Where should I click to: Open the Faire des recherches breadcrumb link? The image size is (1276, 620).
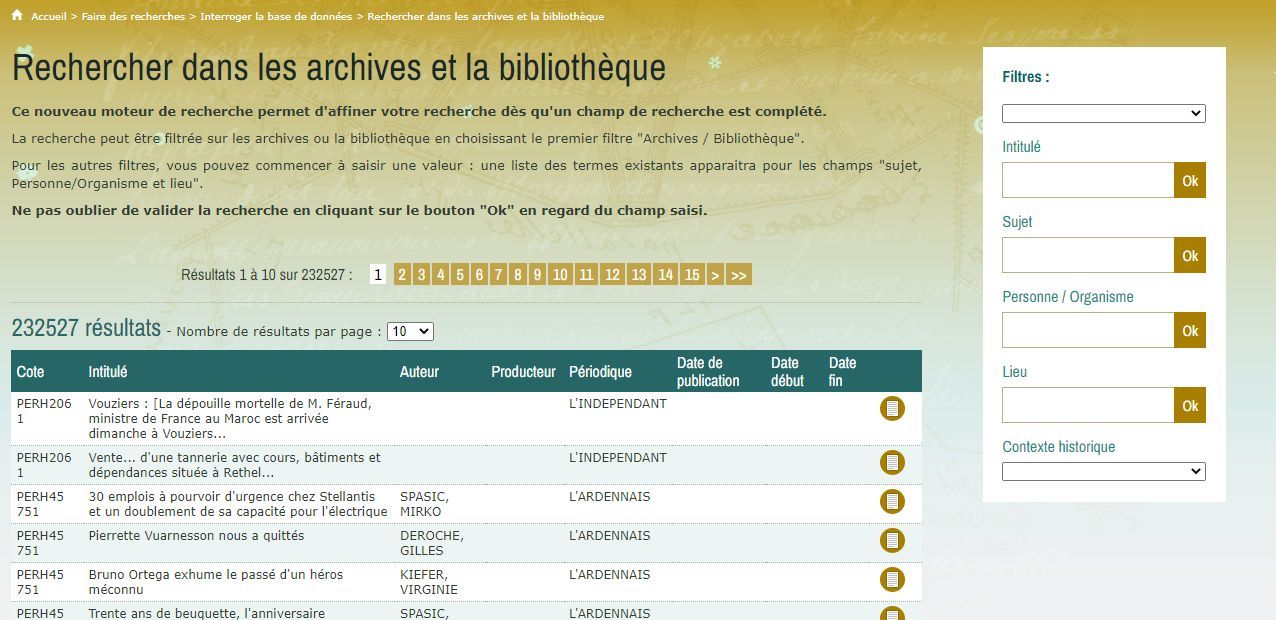coord(134,16)
